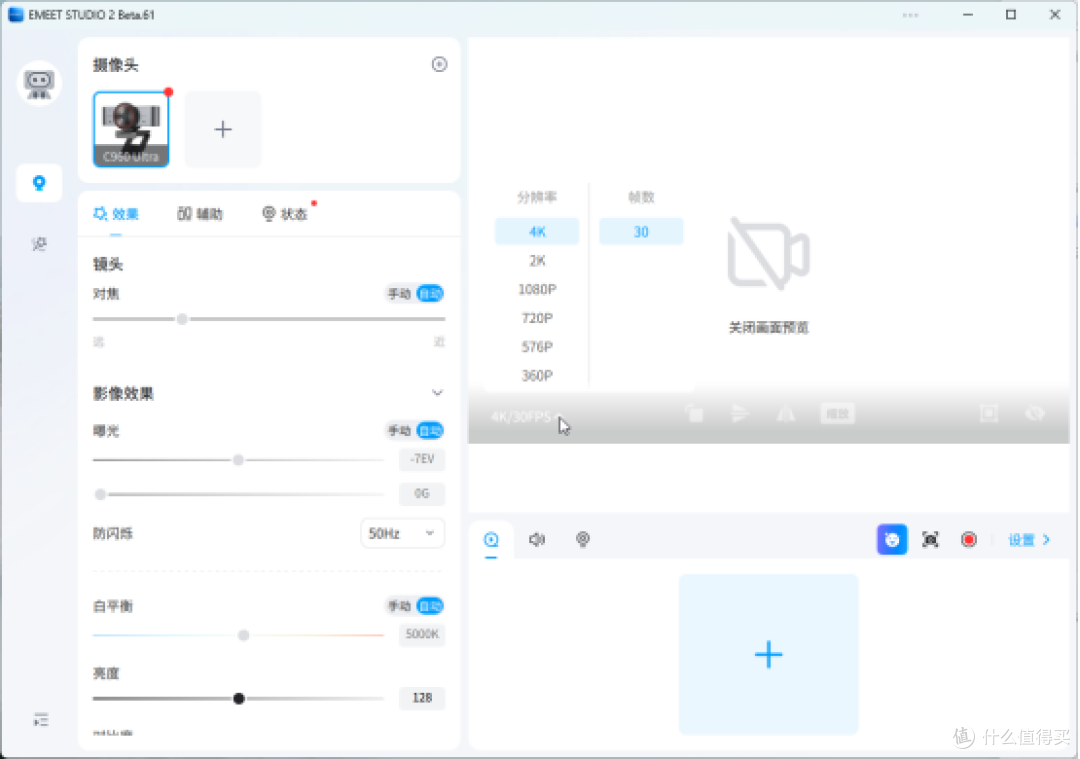Choose 720P resolution in the list
This screenshot has height=759, width=1080.
[537, 318]
